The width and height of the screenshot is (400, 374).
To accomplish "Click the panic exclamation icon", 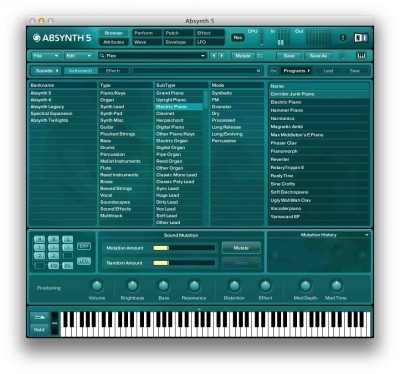I will pyautogui.click(x=343, y=38).
